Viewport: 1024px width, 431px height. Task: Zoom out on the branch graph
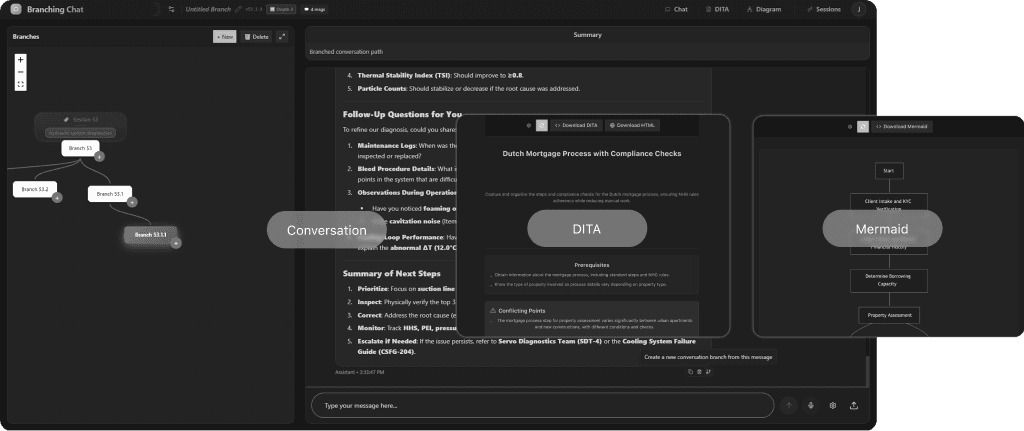pos(21,72)
